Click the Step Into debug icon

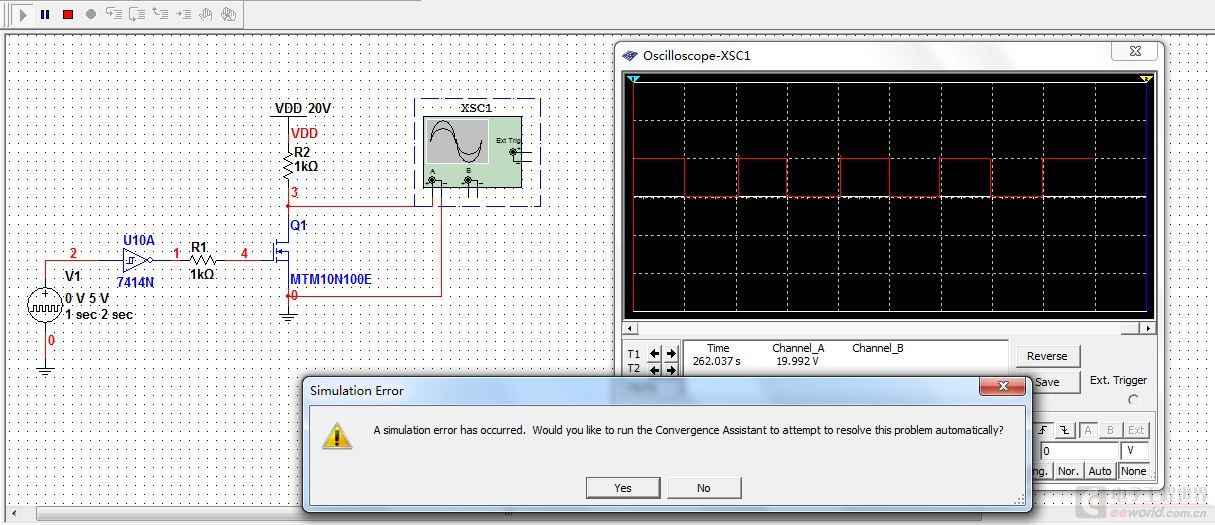point(114,15)
